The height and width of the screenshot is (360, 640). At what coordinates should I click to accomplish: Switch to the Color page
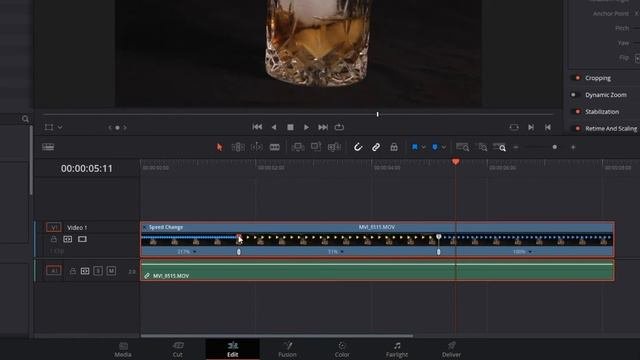pos(342,349)
